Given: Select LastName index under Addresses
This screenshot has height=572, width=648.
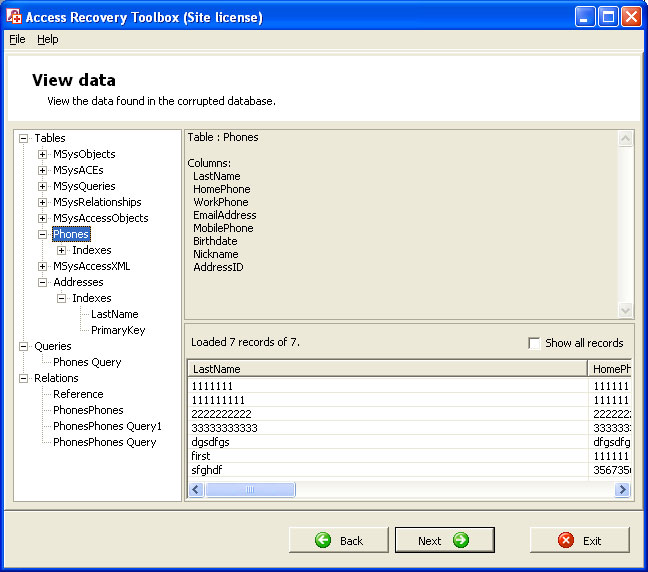Looking at the screenshot, I should click(x=114, y=315).
